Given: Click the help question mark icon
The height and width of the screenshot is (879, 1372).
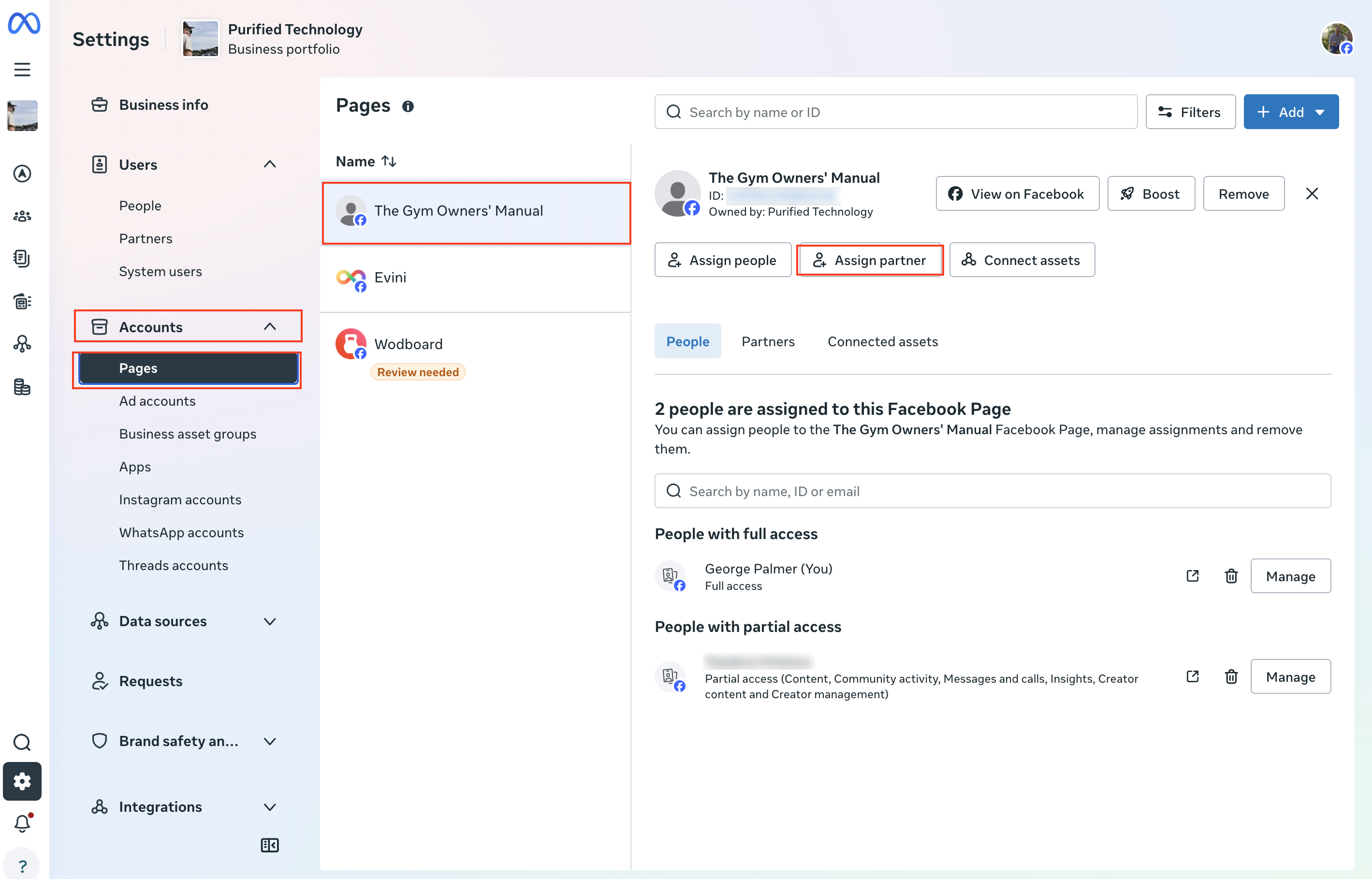Looking at the screenshot, I should coord(22,866).
